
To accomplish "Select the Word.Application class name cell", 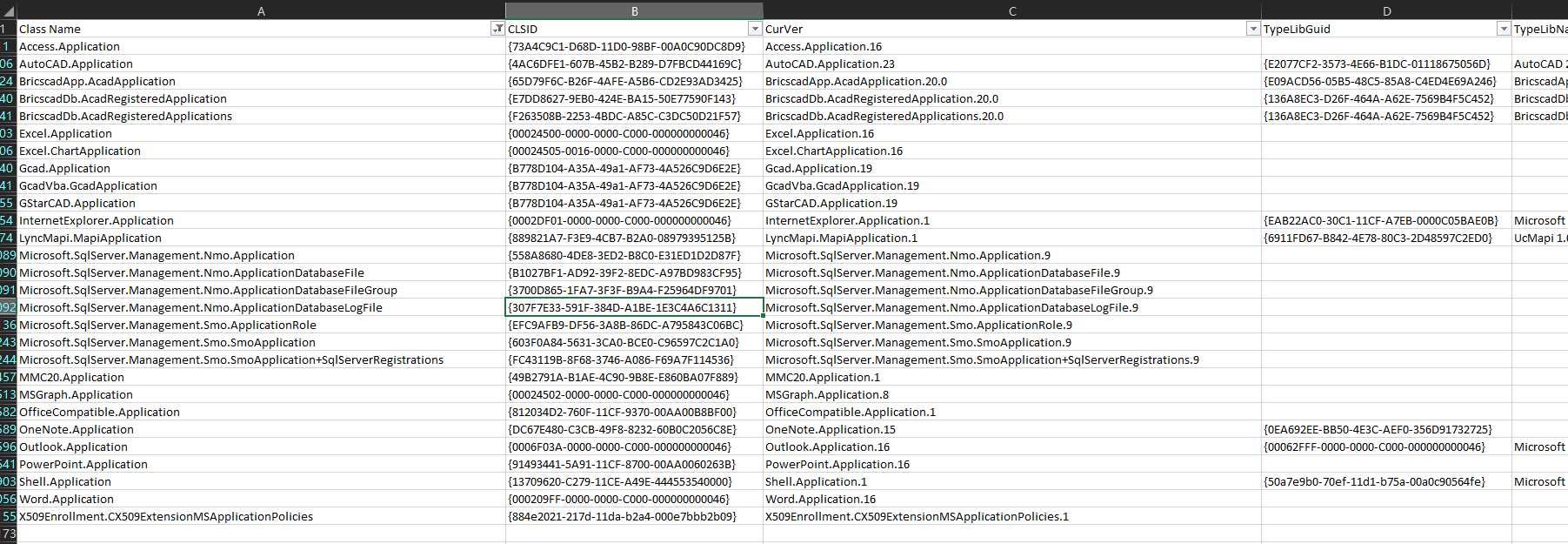I will tap(261, 499).
